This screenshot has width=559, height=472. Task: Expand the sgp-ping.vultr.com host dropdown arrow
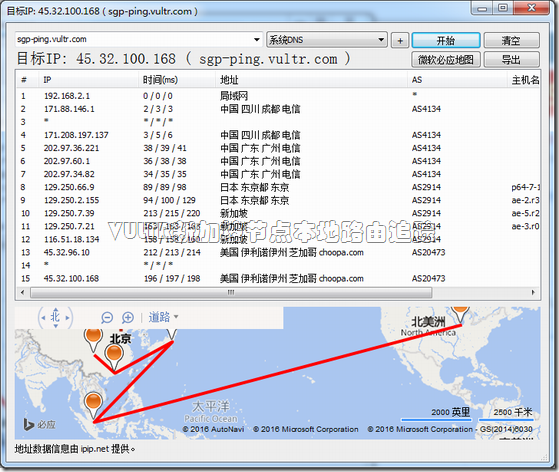point(256,40)
